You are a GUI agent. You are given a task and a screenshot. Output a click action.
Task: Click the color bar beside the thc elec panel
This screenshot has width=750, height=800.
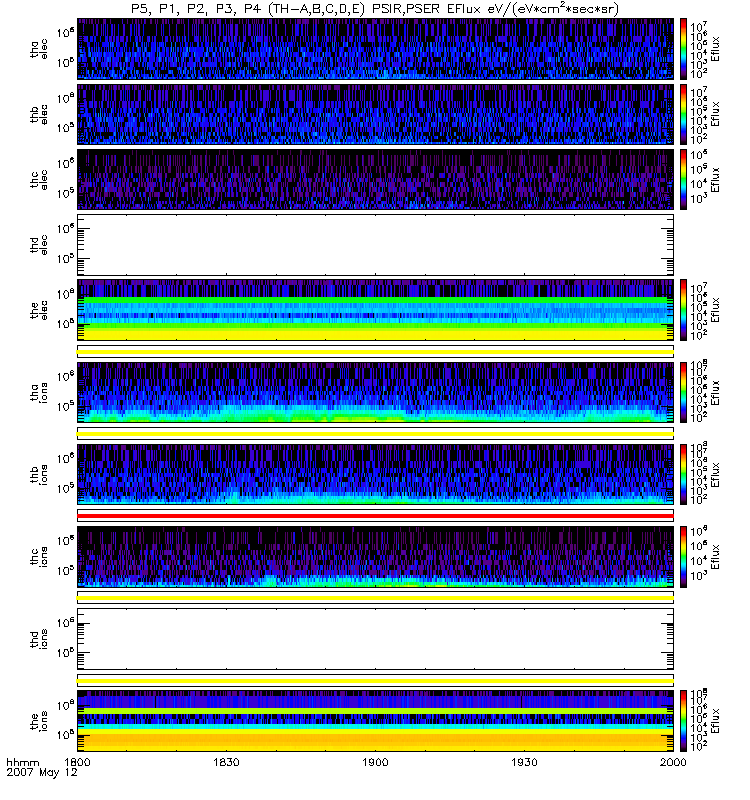pos(683,180)
